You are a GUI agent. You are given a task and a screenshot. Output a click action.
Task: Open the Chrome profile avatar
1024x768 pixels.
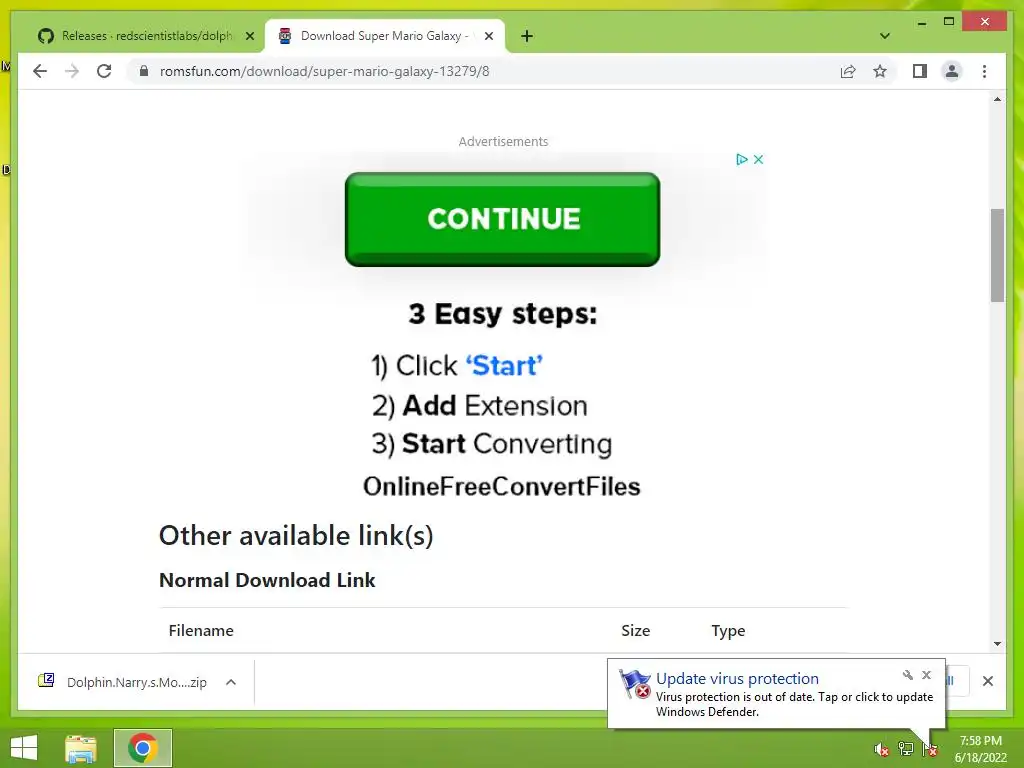(952, 71)
